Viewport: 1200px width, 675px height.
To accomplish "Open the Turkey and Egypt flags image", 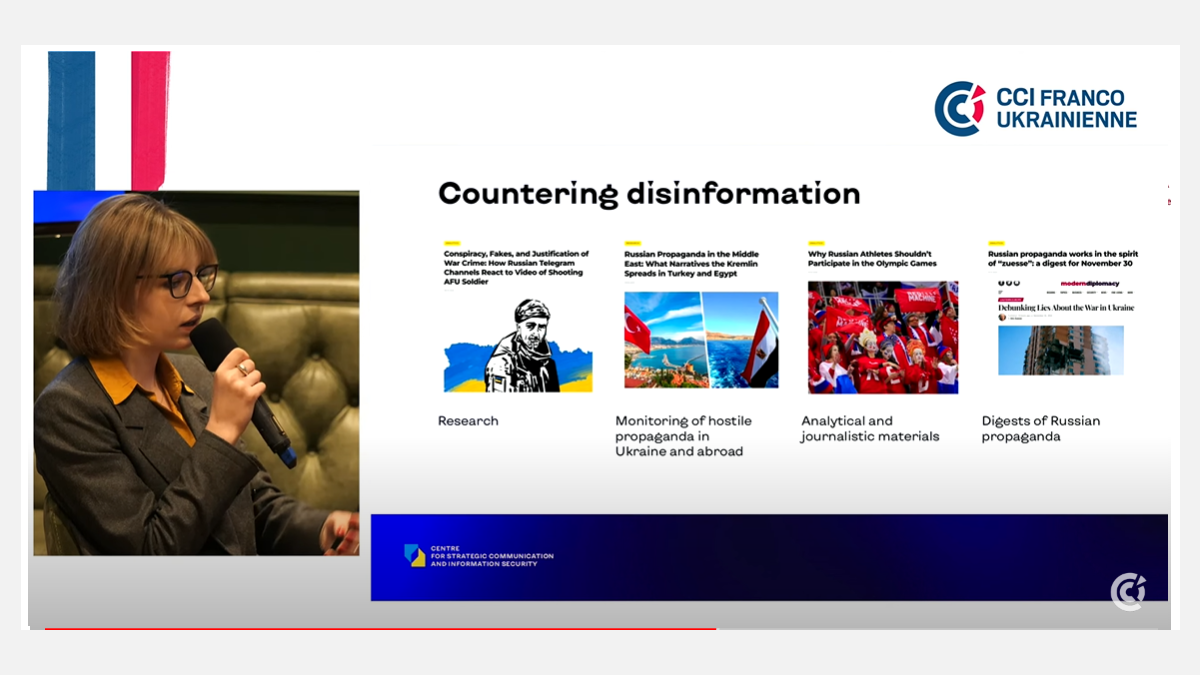I will [x=701, y=340].
